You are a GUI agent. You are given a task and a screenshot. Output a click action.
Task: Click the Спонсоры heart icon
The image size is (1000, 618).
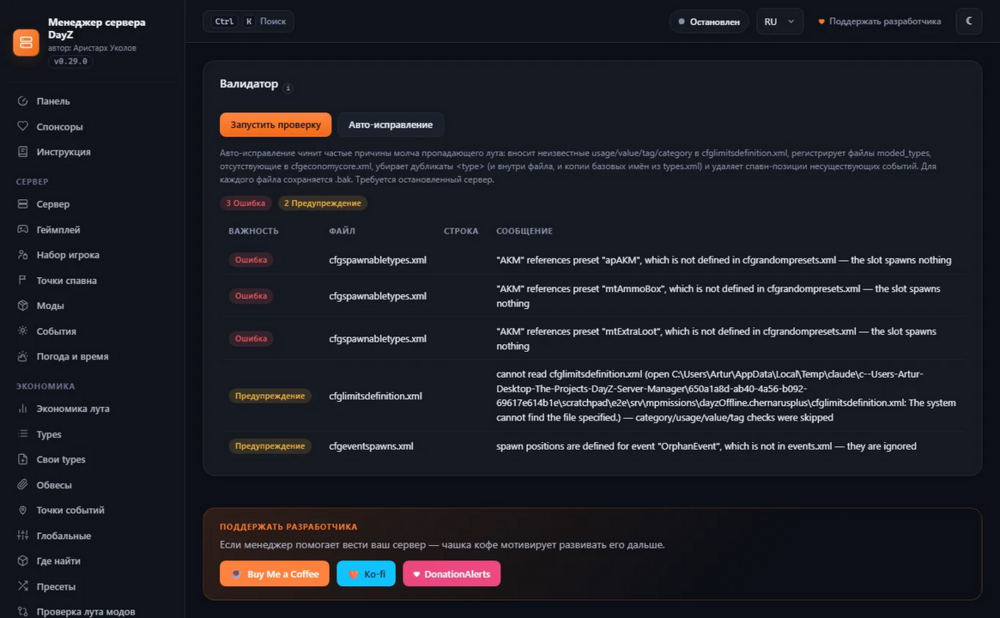coord(23,126)
